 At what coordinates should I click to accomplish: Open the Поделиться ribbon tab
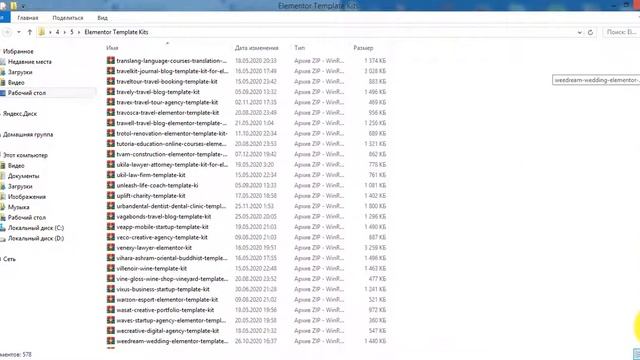68,18
